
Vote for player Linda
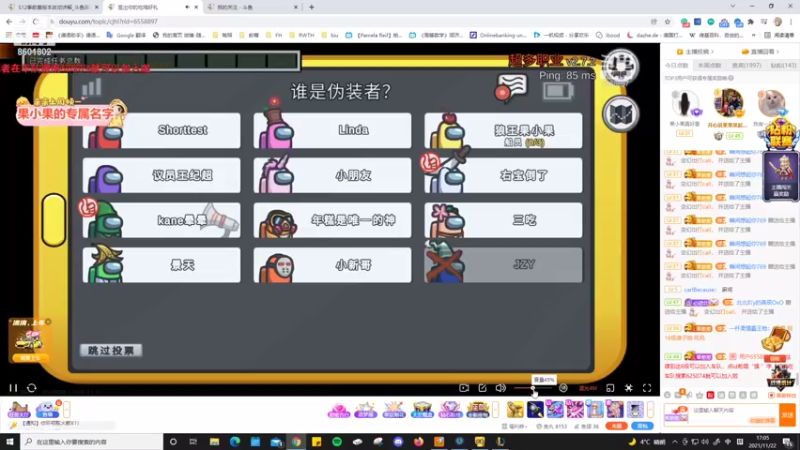(332, 130)
